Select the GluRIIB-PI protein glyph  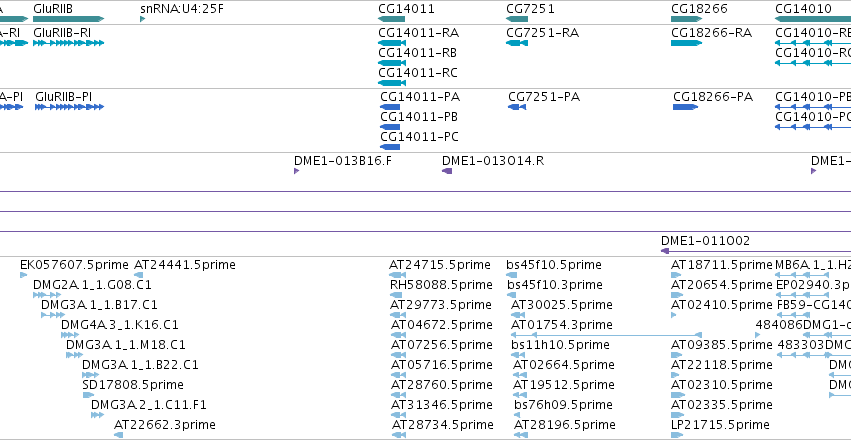click(x=69, y=107)
